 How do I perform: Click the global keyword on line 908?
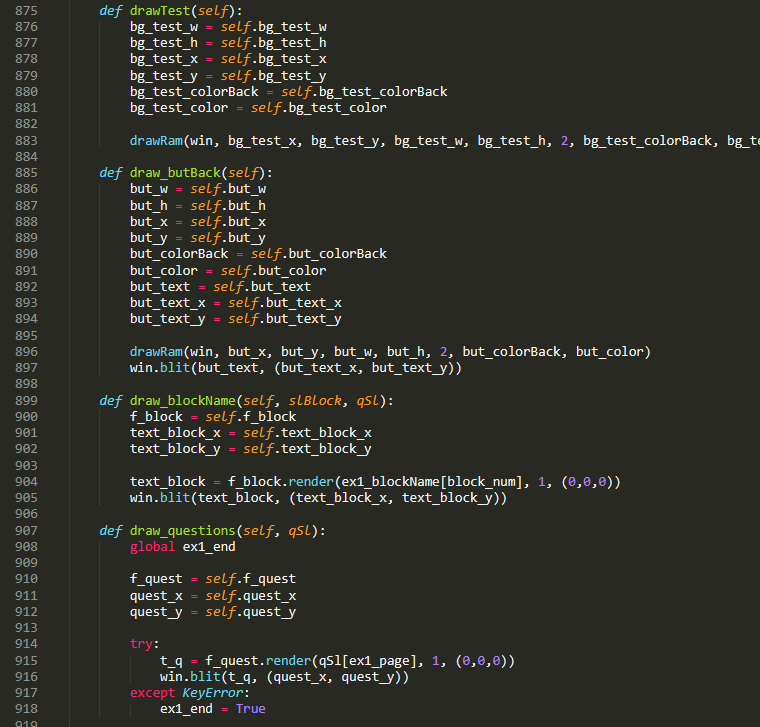click(152, 547)
